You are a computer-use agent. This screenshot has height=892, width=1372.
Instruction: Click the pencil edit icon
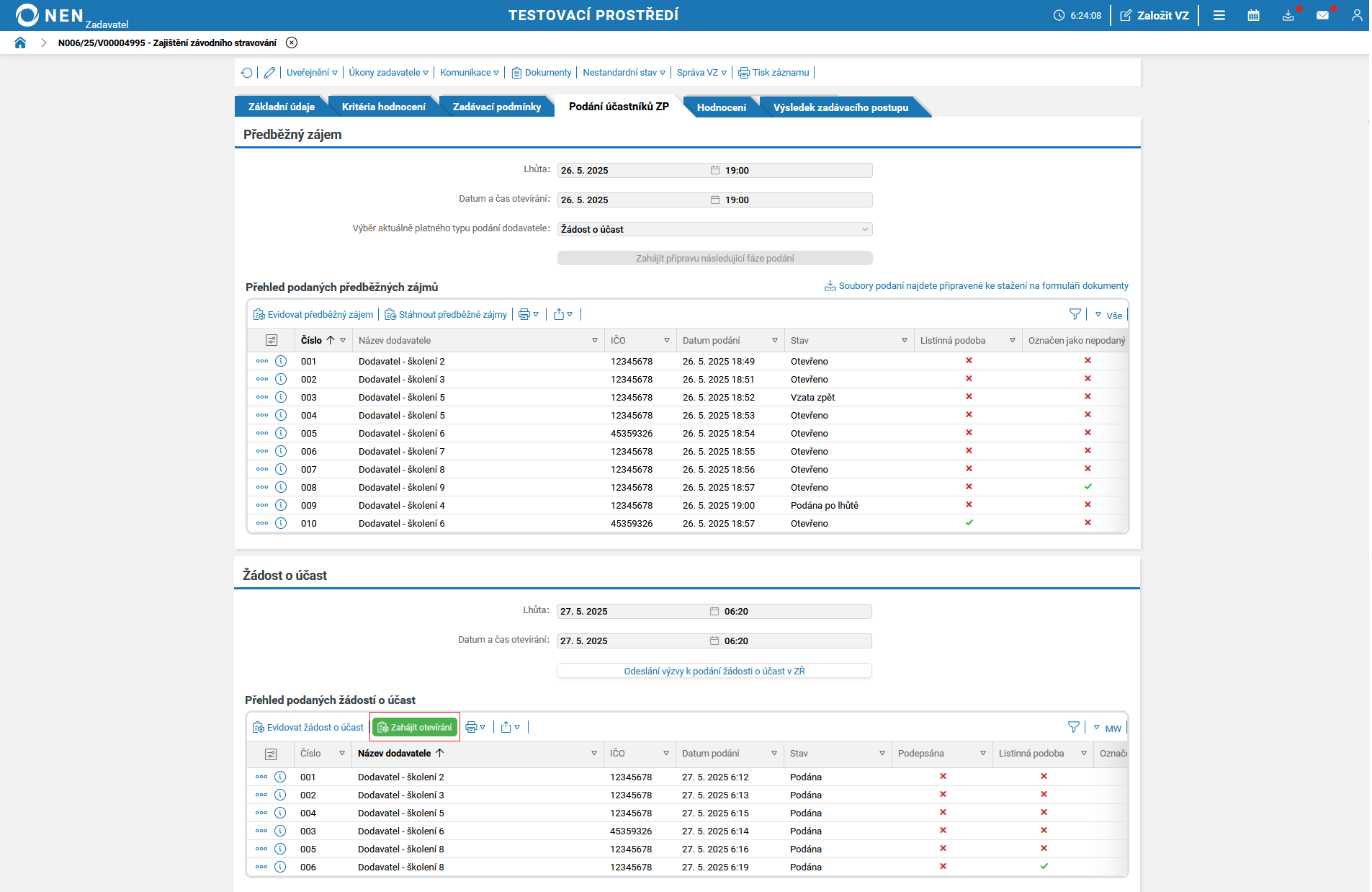click(x=269, y=73)
